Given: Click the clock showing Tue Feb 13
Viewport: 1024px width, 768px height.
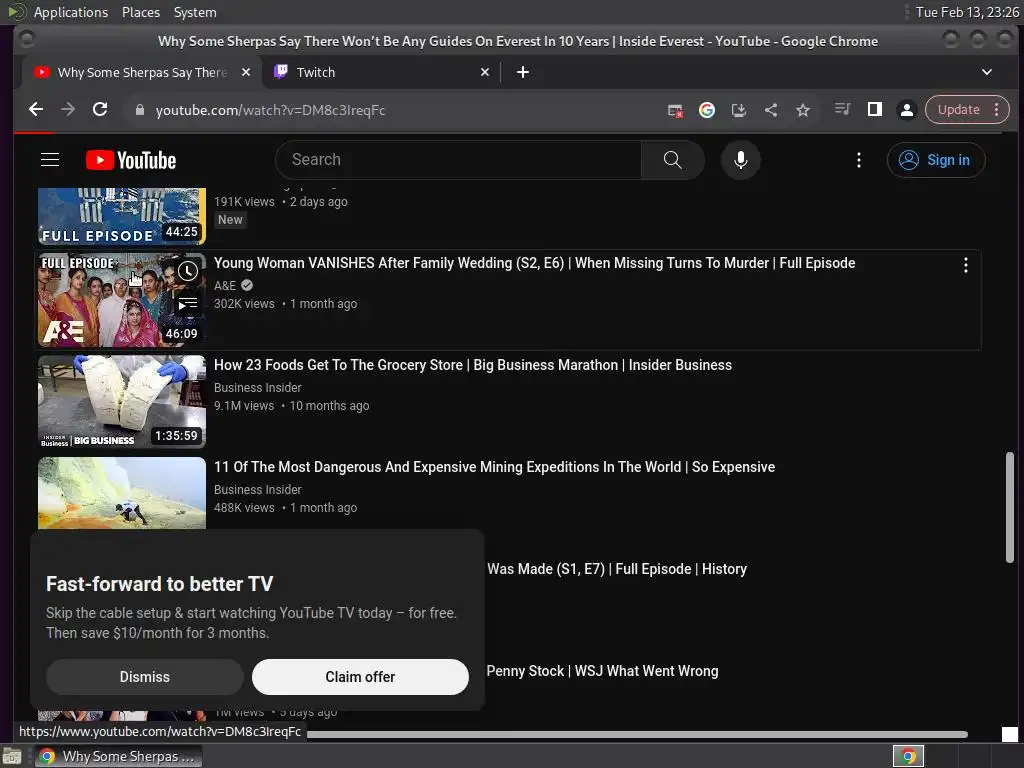Looking at the screenshot, I should pyautogui.click(x=967, y=12).
